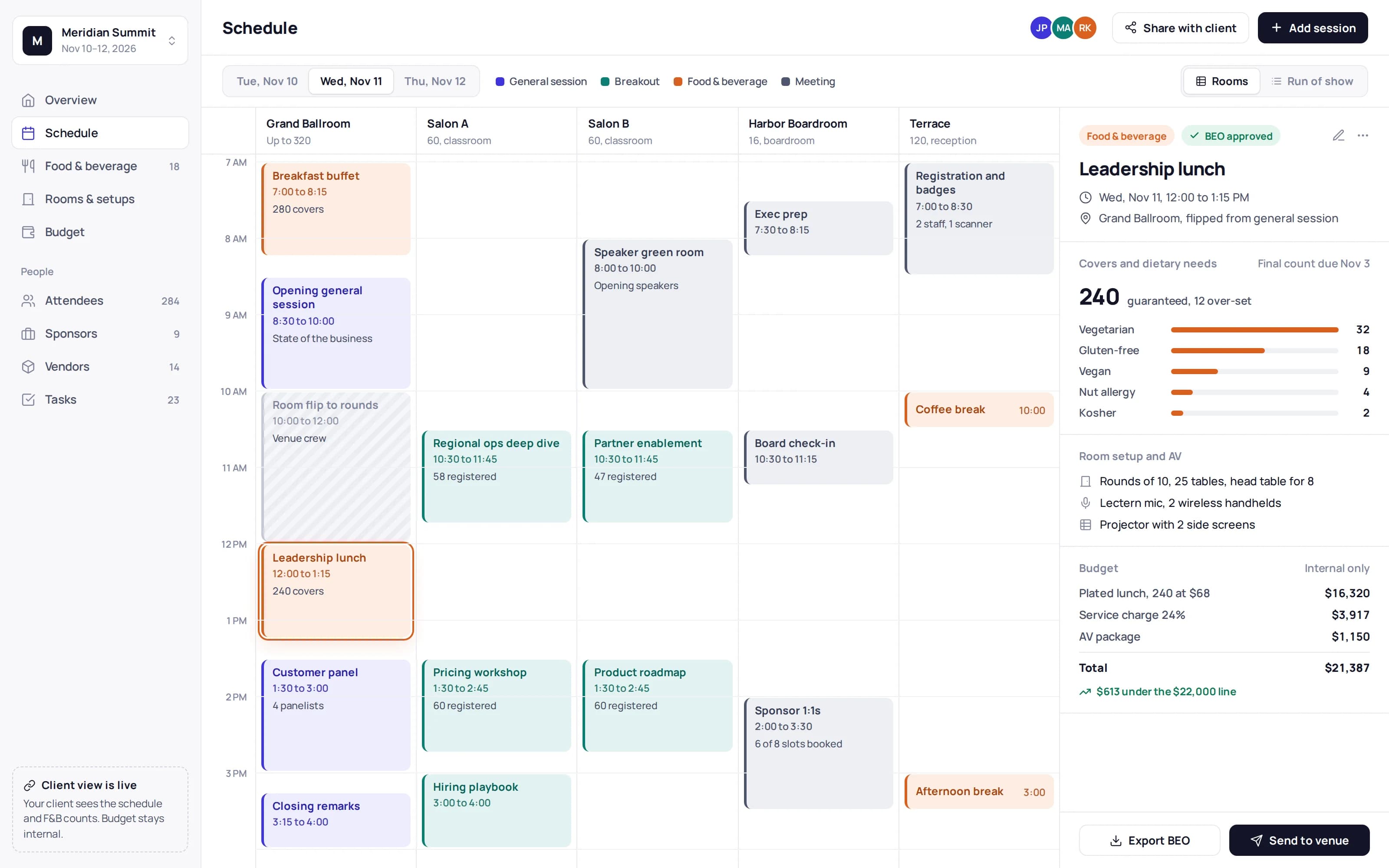Toggle the Breakout legend filter
1389x868 pixels.
(x=630, y=82)
